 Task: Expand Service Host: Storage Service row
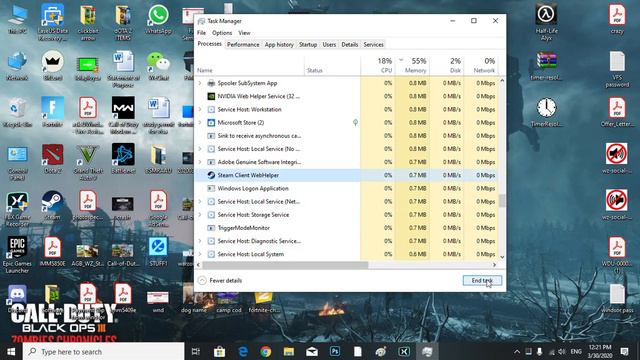tap(200, 215)
